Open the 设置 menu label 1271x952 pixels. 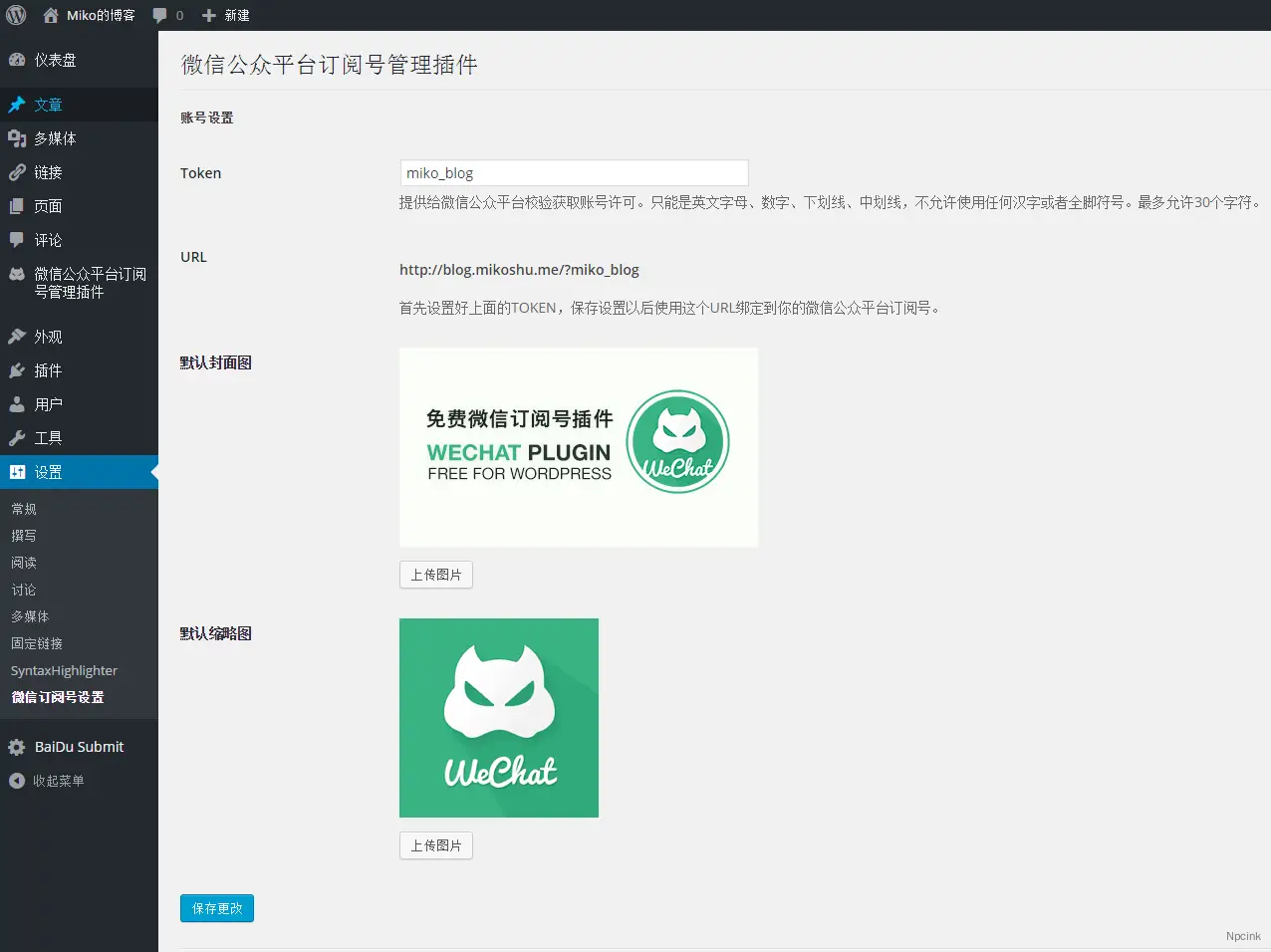[x=48, y=472]
